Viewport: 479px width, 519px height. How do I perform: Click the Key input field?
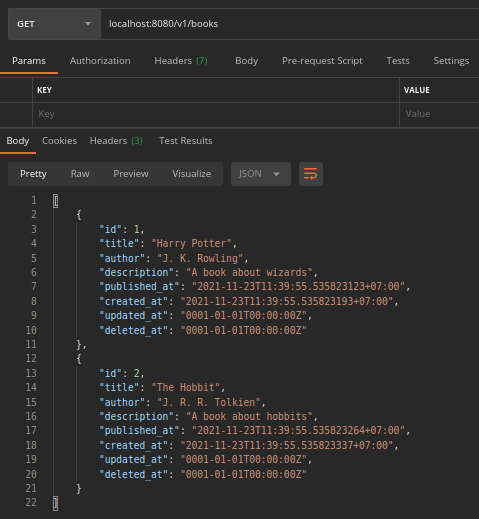[x=216, y=114]
